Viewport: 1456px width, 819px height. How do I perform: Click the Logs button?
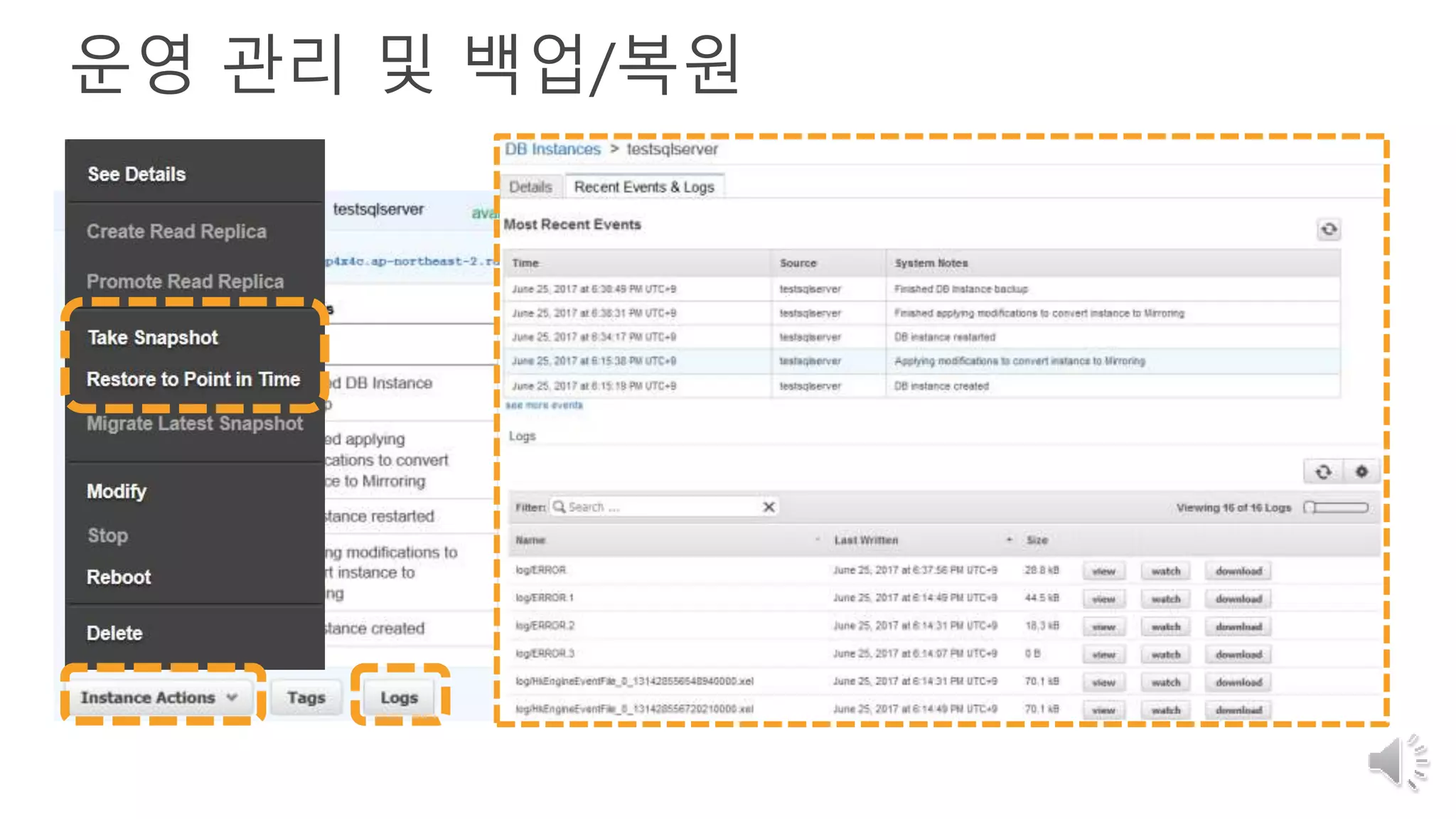pyautogui.click(x=399, y=697)
